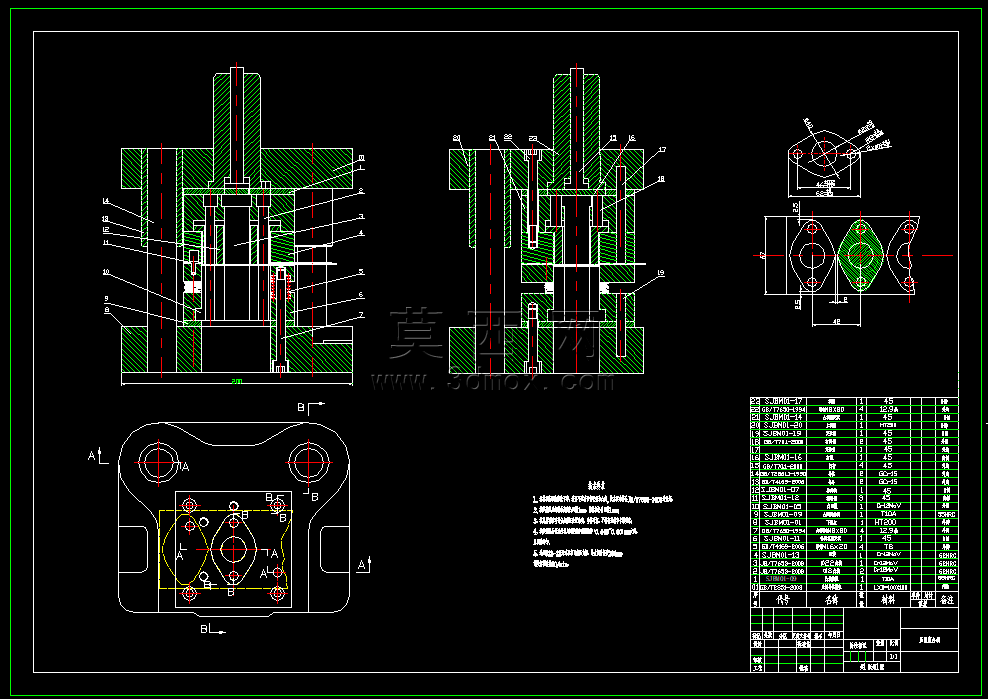This screenshot has width=988, height=699.
Task: Click the upper-left guide pillar circle in plan view
Action: [158, 463]
